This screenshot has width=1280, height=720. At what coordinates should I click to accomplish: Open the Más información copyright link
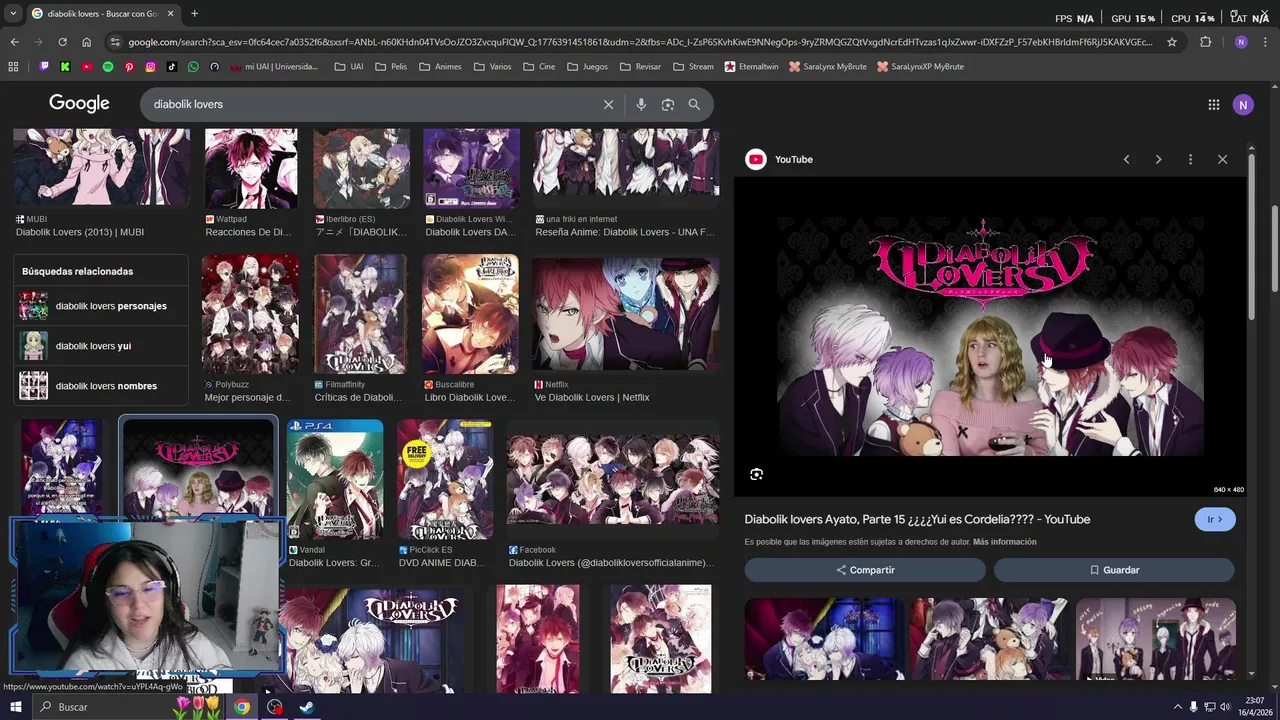pyautogui.click(x=1004, y=542)
